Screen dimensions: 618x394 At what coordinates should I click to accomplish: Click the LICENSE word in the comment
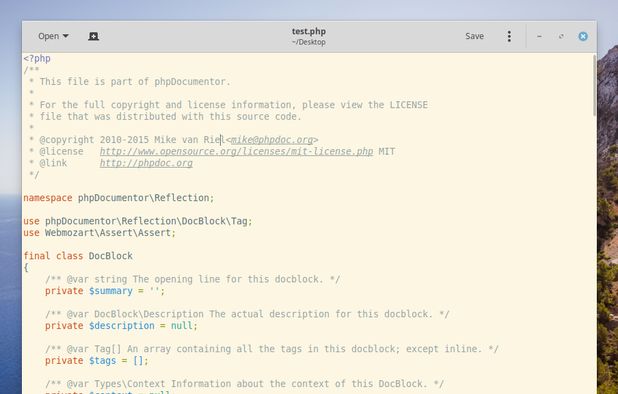[408, 105]
